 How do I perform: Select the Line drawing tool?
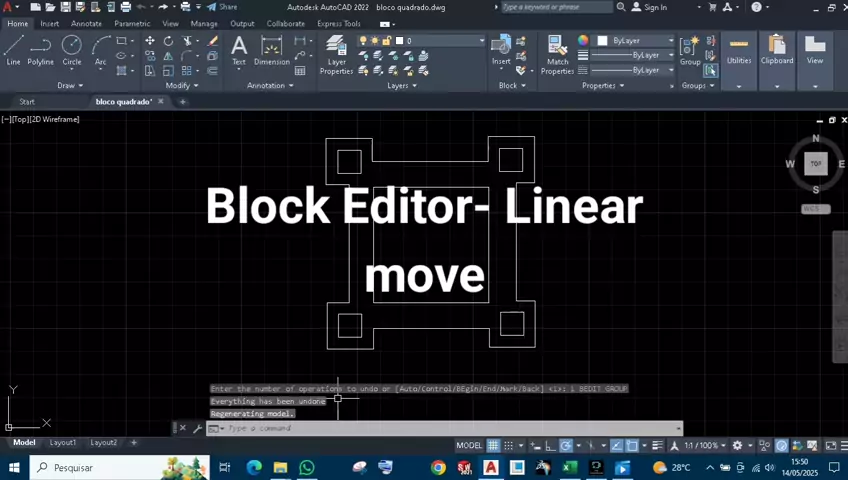13,49
